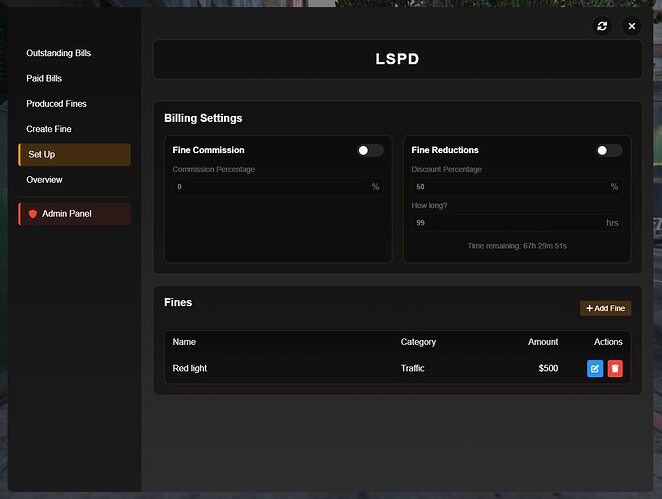This screenshot has width=662, height=499.
Task: Click the Commission Percentage input field
Action: click(x=278, y=187)
